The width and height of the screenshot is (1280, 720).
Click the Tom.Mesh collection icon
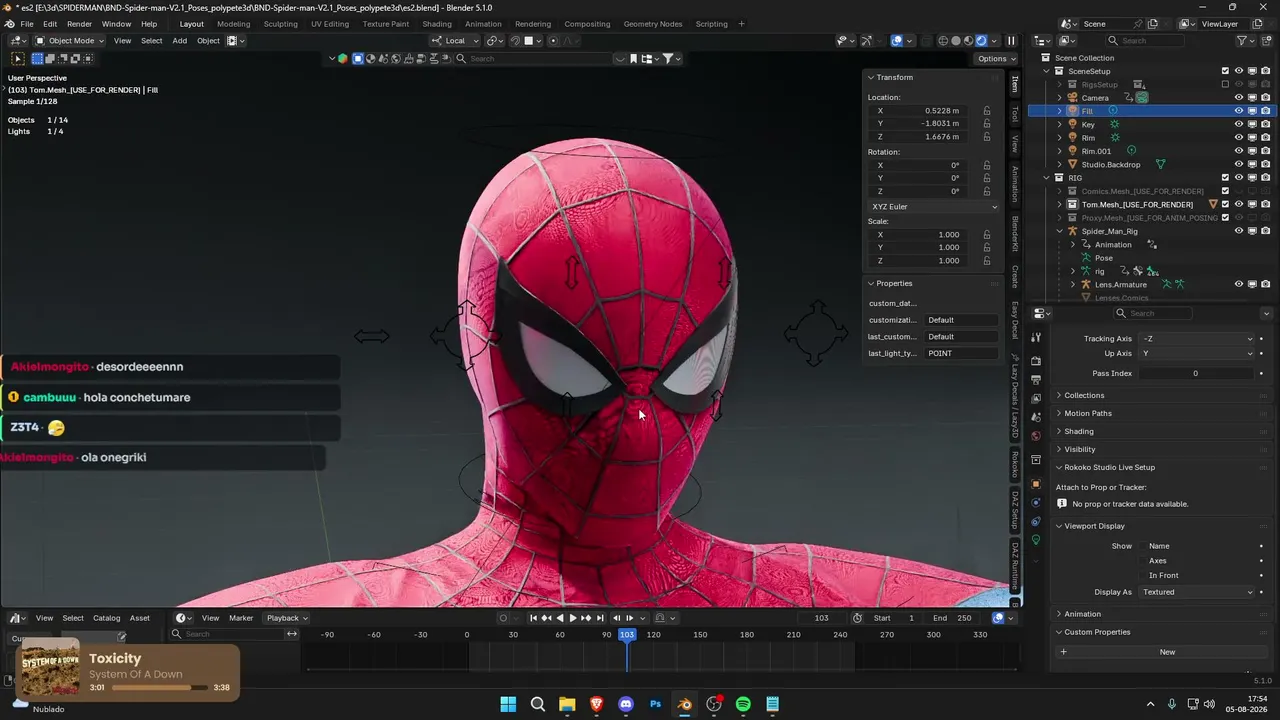1073,204
